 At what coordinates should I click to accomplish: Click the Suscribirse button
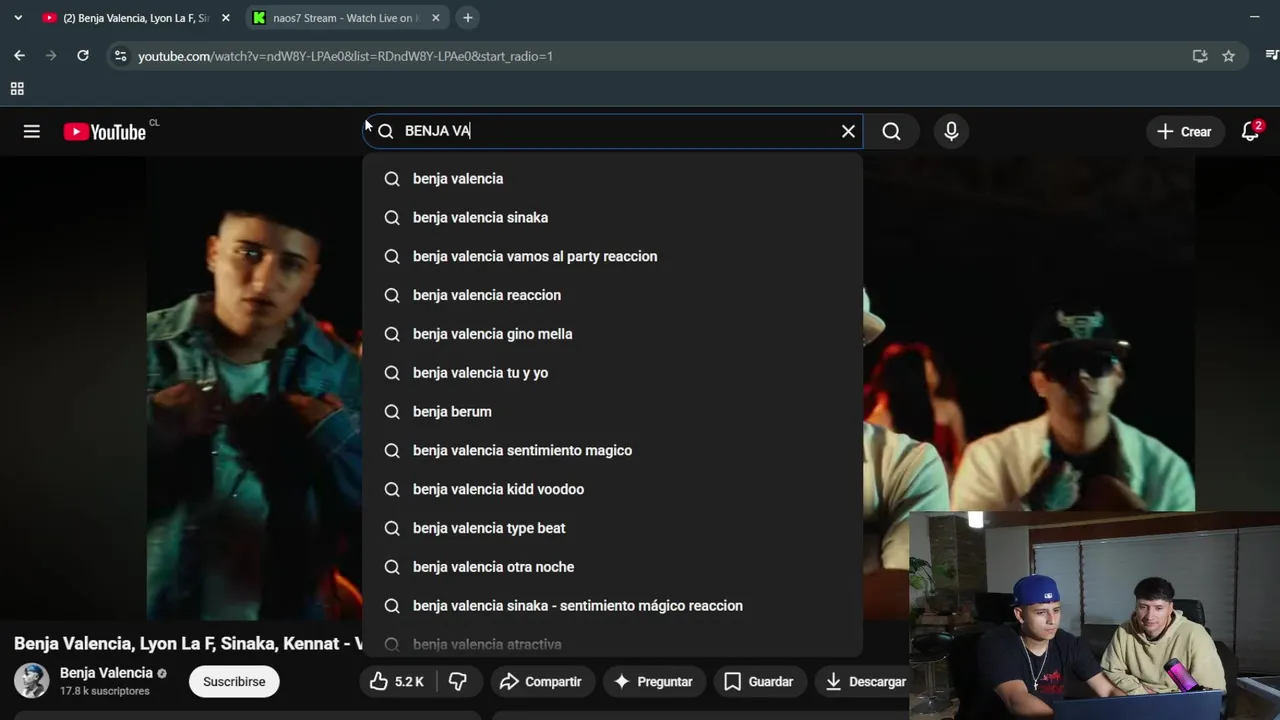pyautogui.click(x=234, y=682)
